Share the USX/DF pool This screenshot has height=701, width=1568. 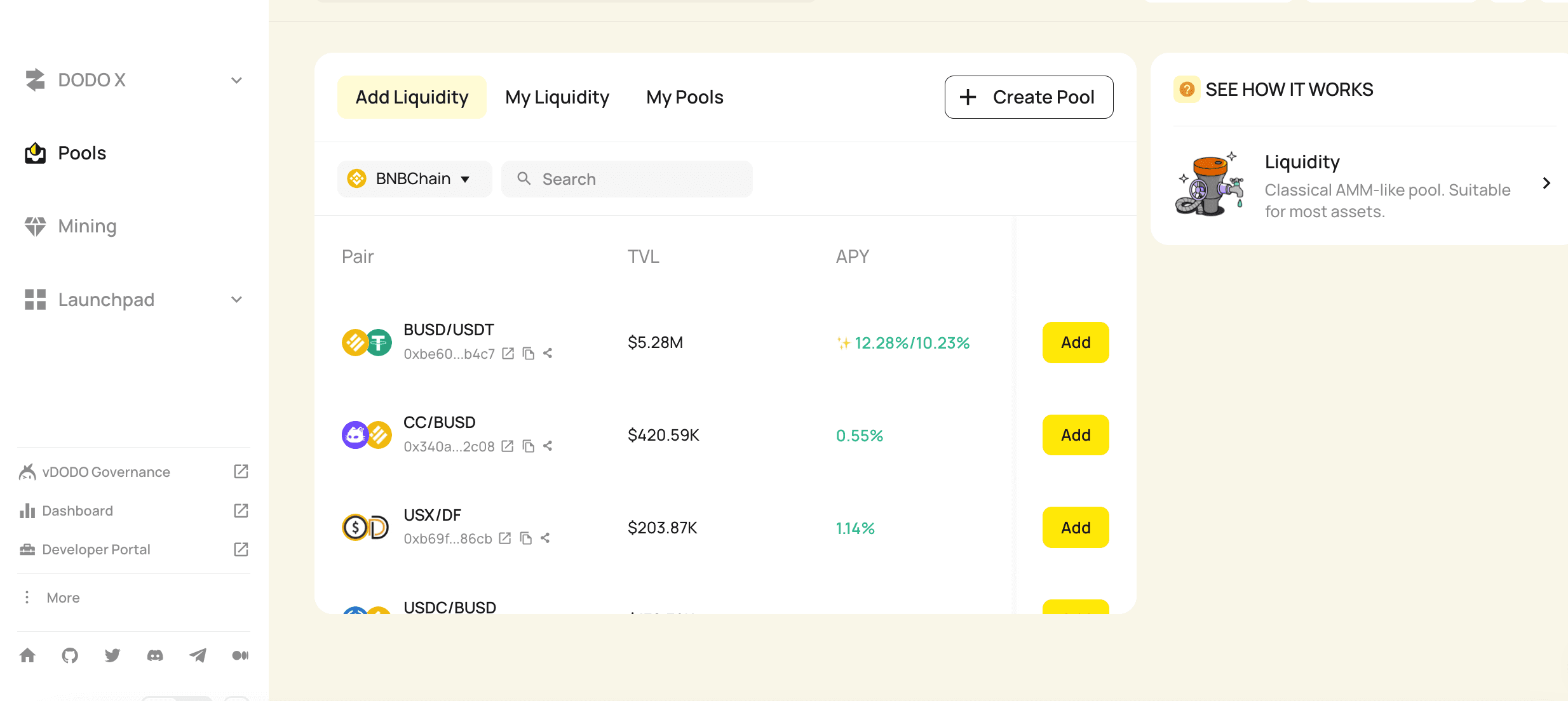(x=545, y=538)
